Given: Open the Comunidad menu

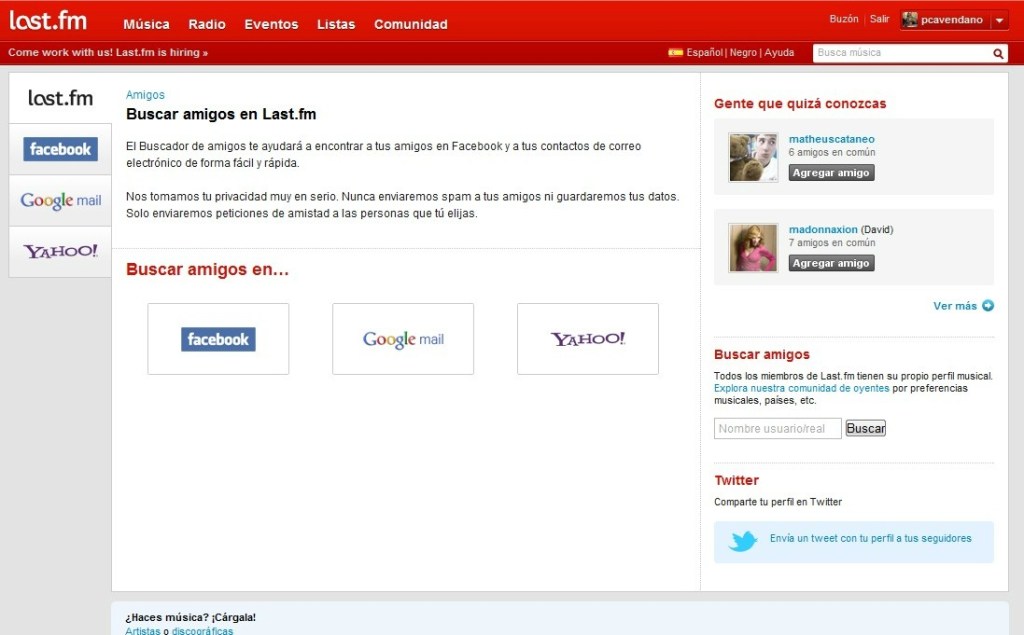Looking at the screenshot, I should pos(411,24).
